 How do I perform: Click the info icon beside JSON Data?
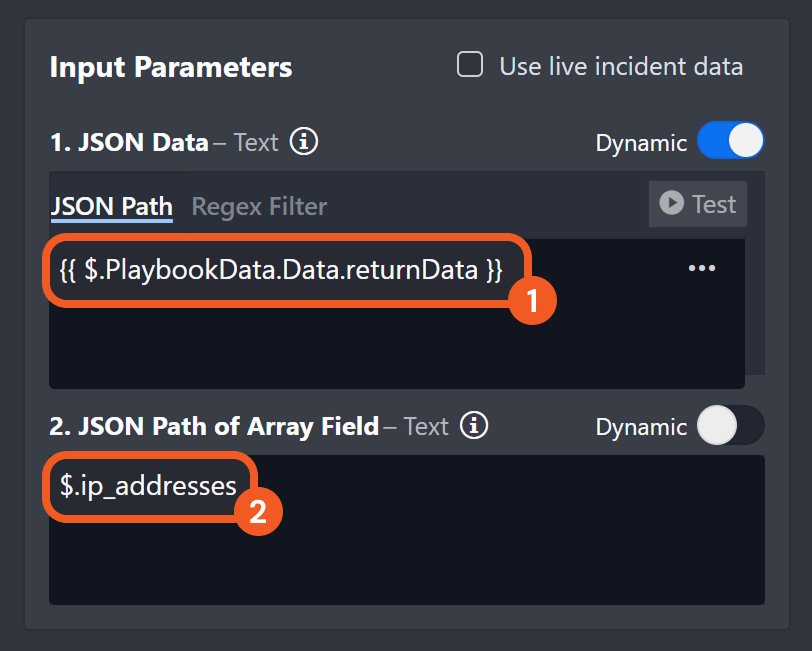[x=304, y=142]
